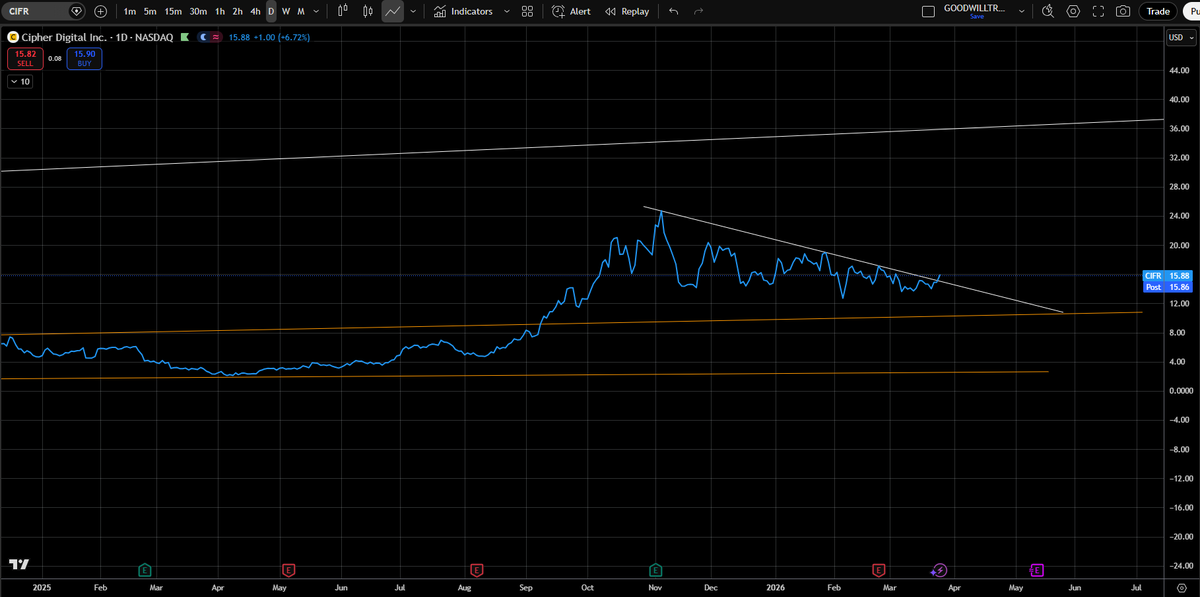Select the lower orange support line
1200x597 pixels.
point(524,375)
